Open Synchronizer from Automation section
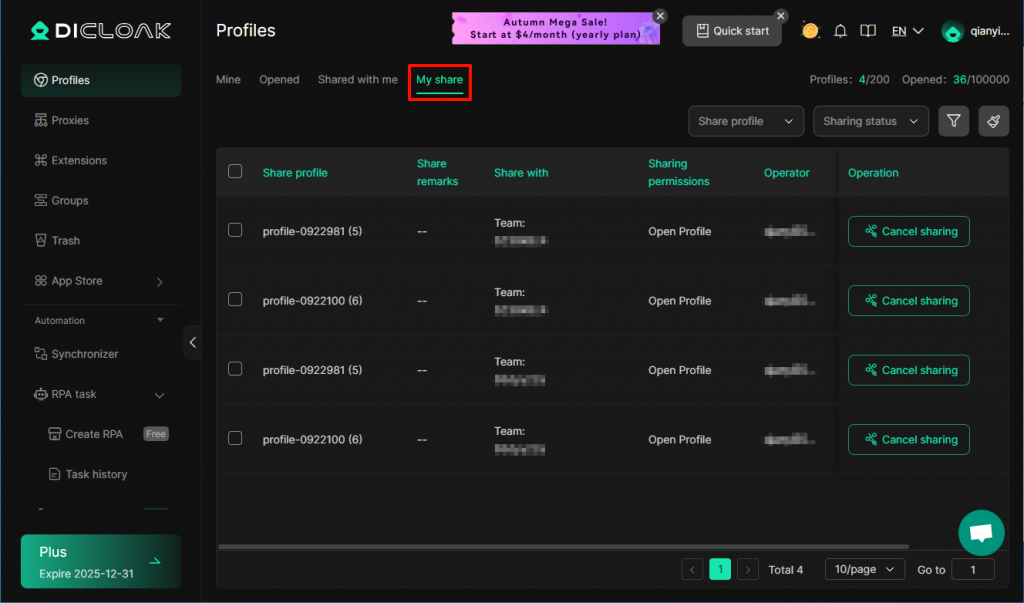Image resolution: width=1024 pixels, height=603 pixels. coord(84,354)
